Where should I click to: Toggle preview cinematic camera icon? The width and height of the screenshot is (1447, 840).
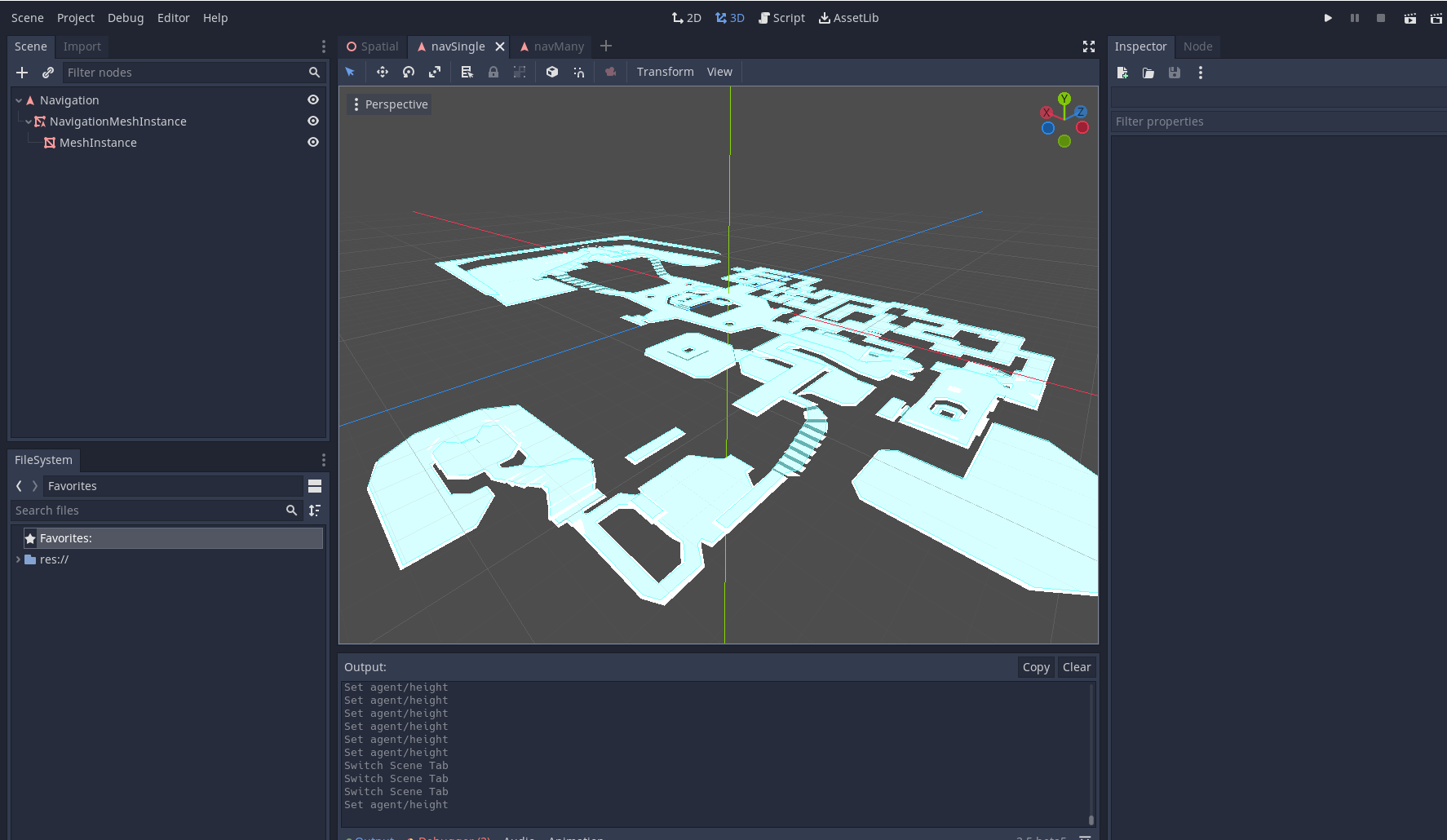pos(610,72)
